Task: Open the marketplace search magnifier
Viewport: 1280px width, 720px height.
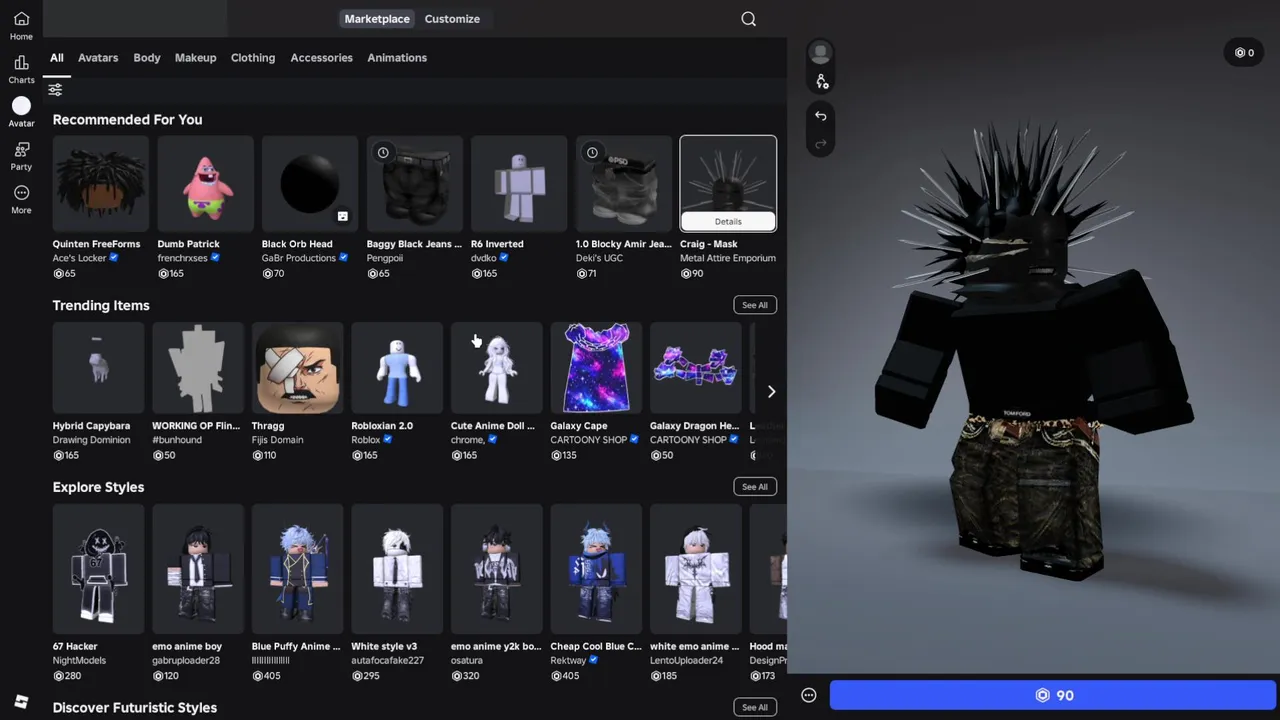Action: click(x=748, y=19)
